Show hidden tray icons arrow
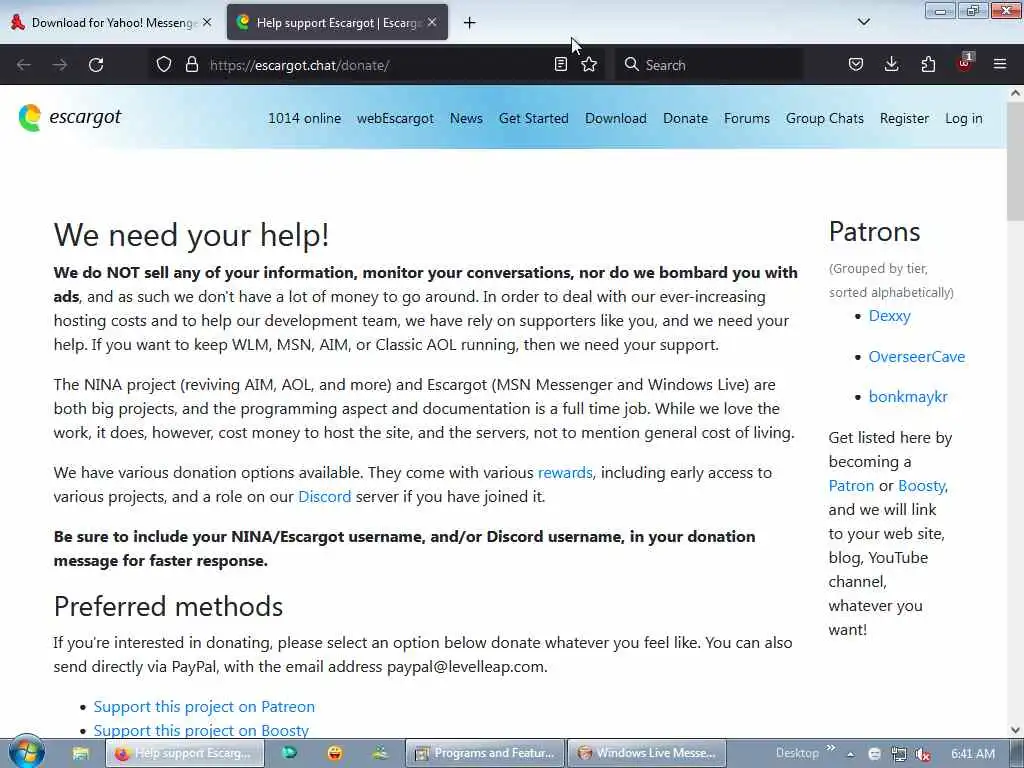 tap(850, 754)
